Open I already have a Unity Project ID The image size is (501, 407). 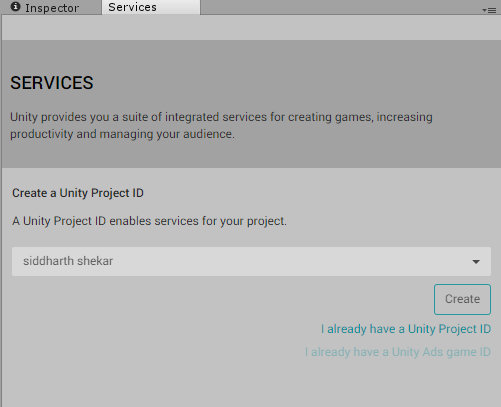click(x=406, y=329)
